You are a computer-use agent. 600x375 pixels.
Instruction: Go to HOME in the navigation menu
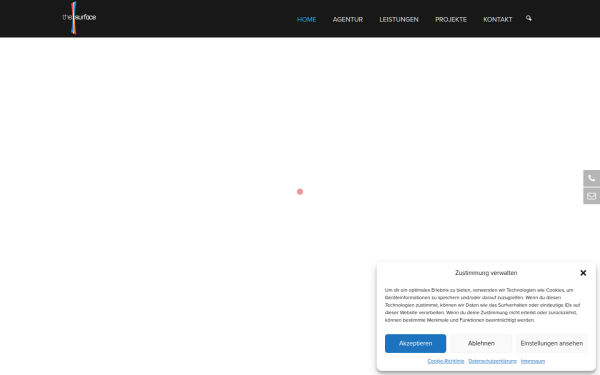coord(307,20)
